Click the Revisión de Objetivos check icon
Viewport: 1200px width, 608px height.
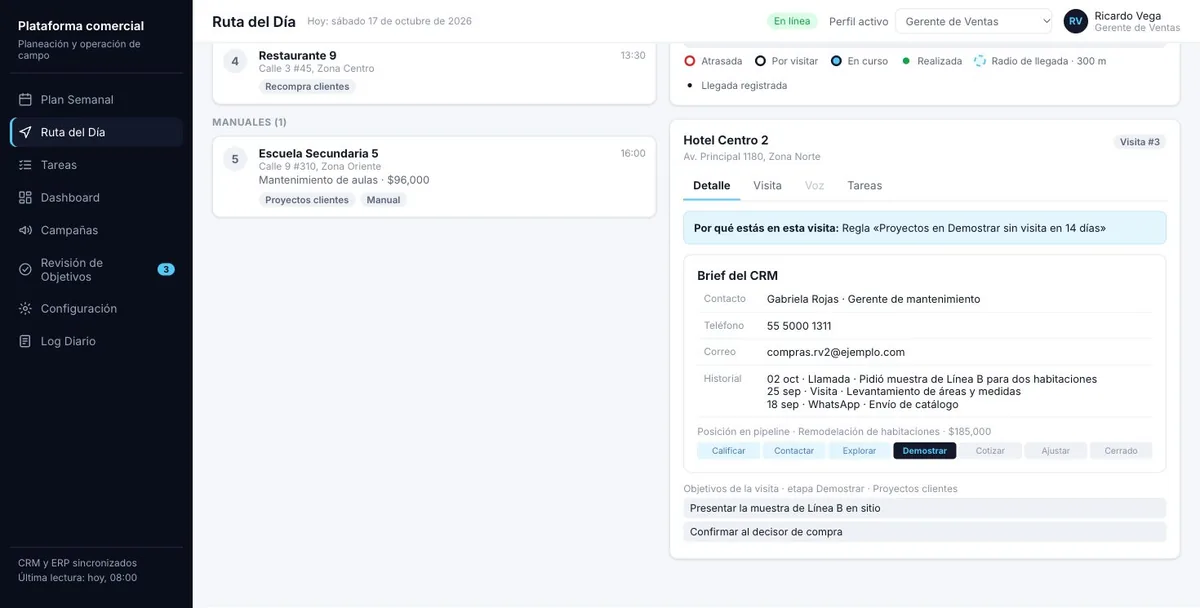25,270
